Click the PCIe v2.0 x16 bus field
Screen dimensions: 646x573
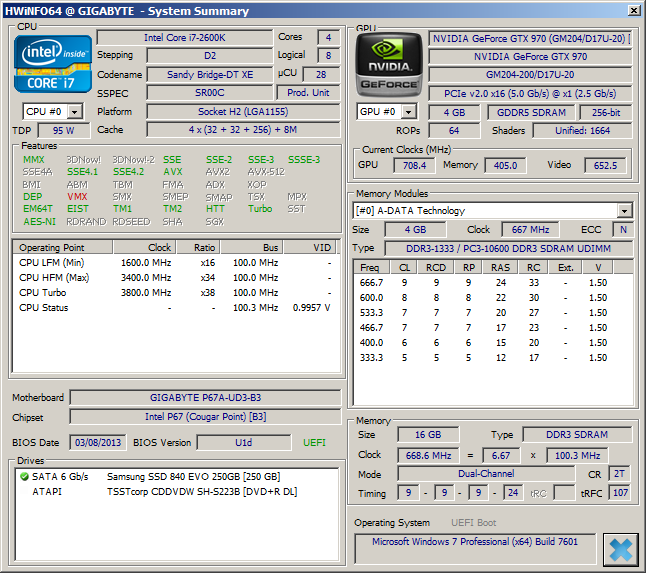pyautogui.click(x=530, y=94)
